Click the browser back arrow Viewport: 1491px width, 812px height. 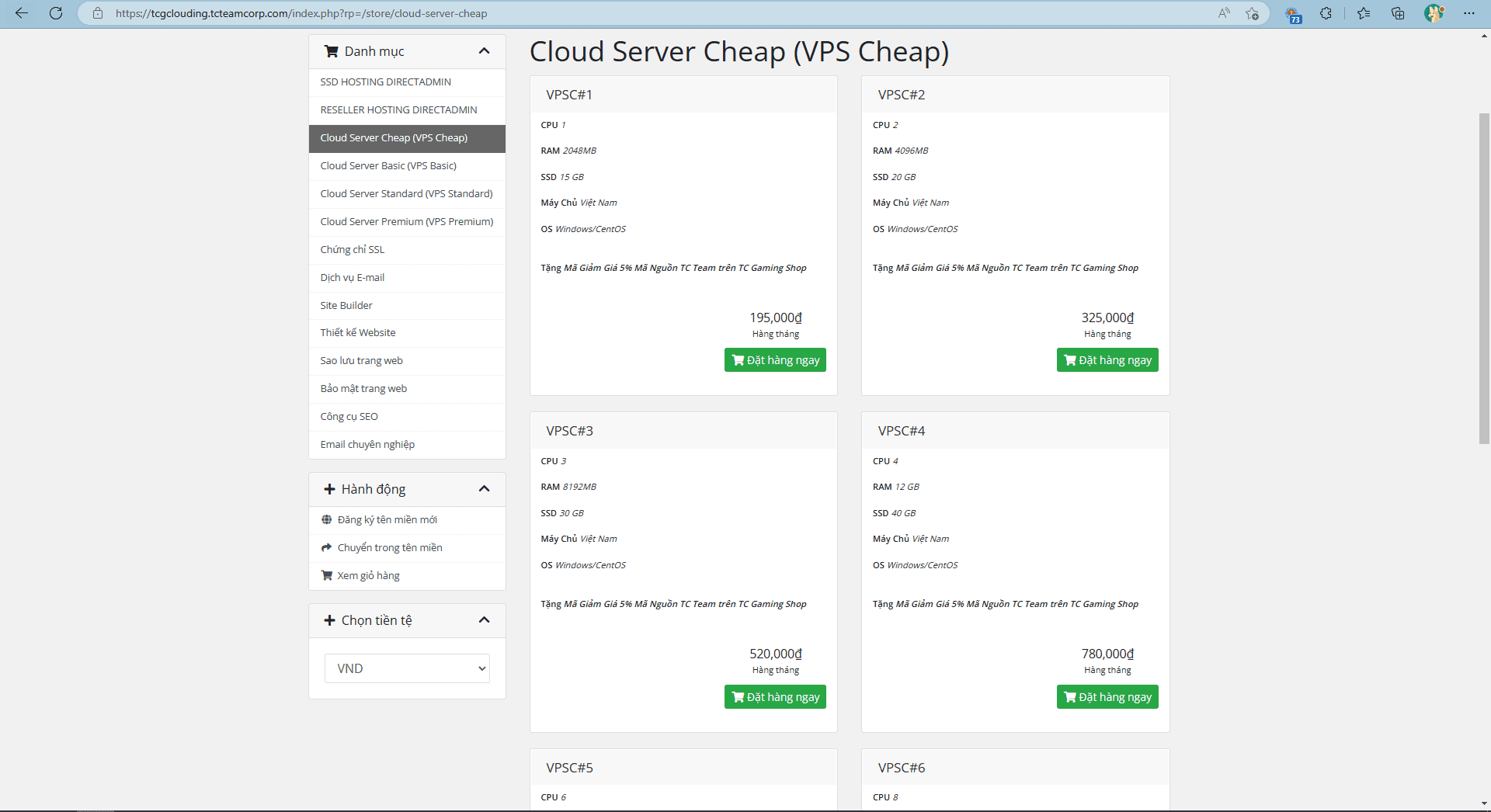coord(22,13)
